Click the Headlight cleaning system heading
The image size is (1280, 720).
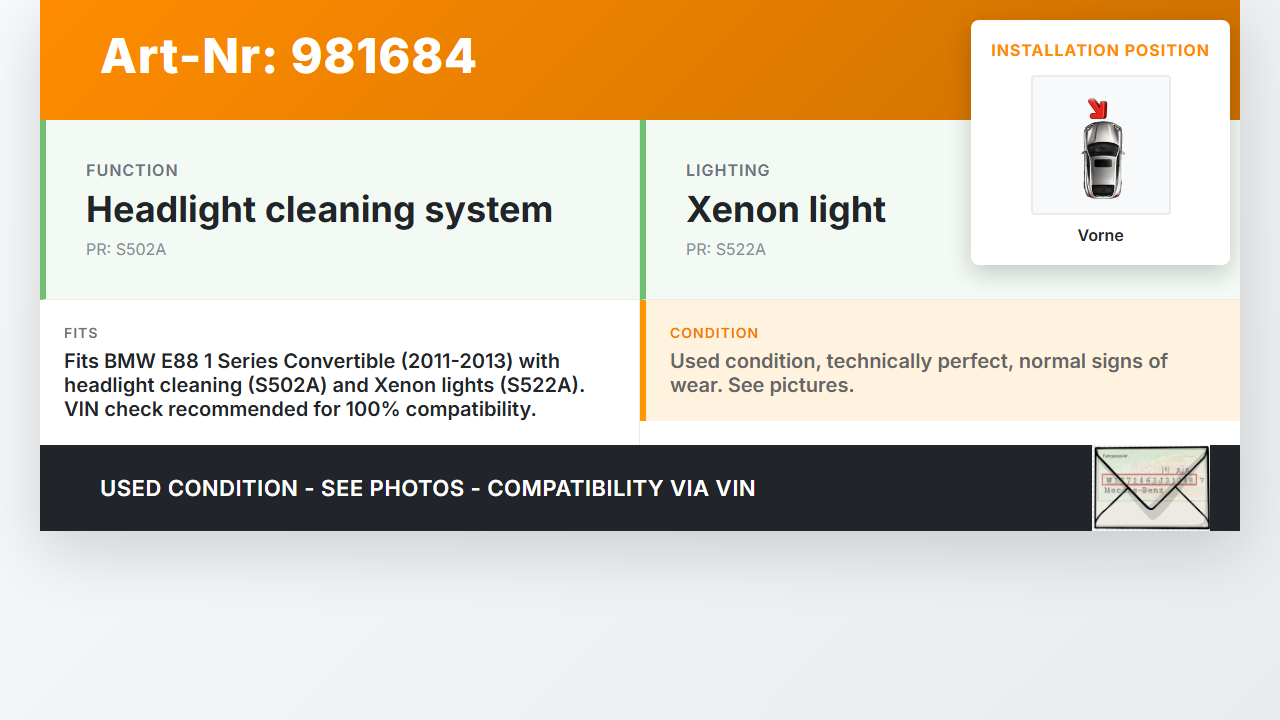coord(319,210)
